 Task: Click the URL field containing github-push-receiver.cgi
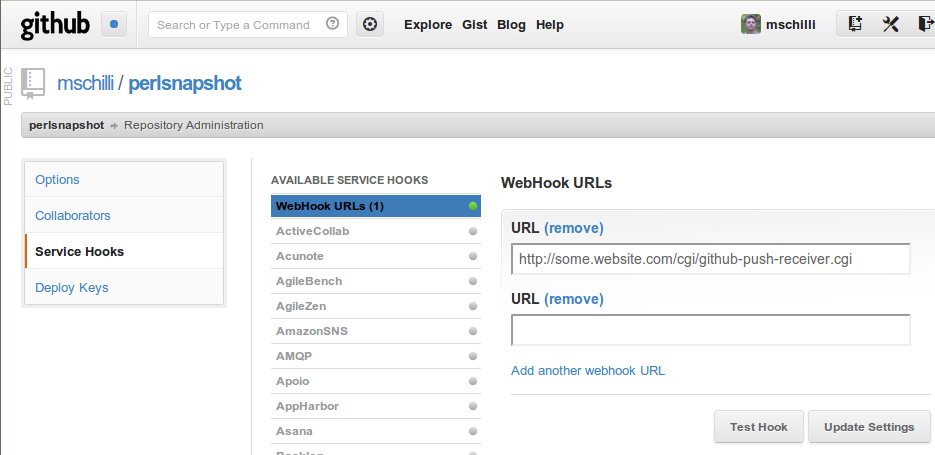click(x=711, y=259)
